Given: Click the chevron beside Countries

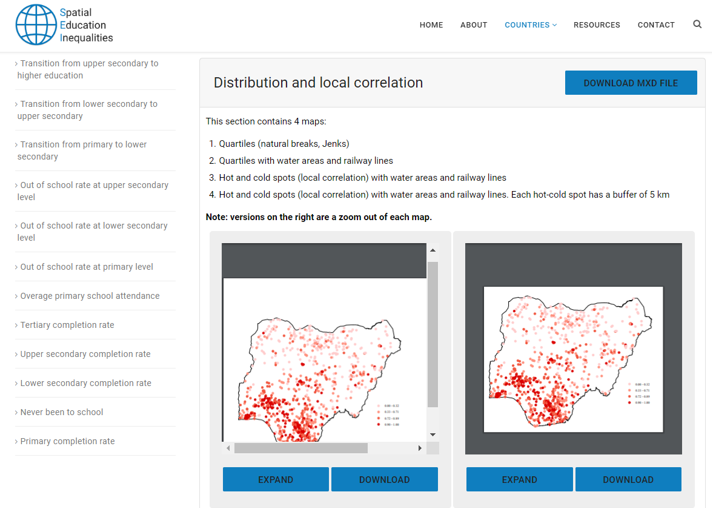Looking at the screenshot, I should (x=554, y=25).
